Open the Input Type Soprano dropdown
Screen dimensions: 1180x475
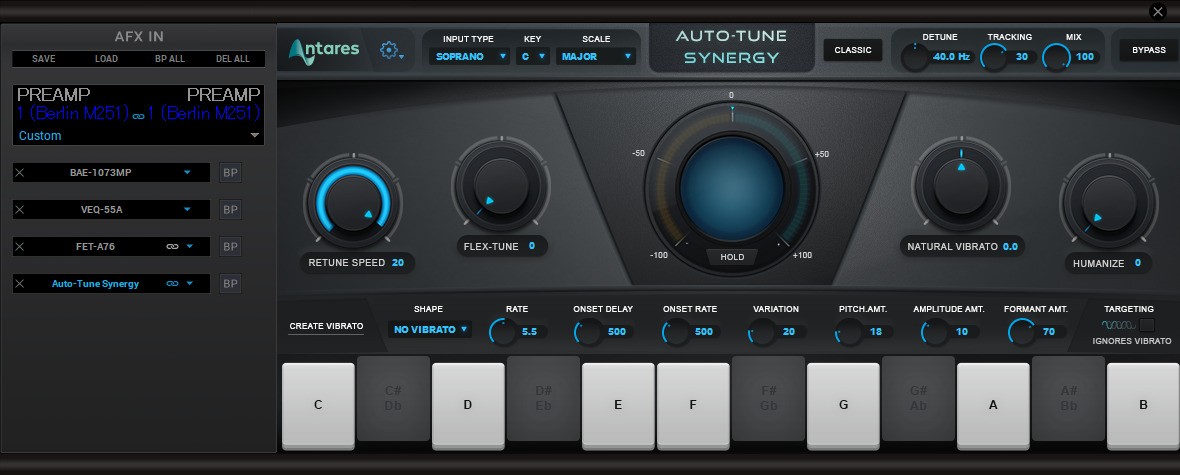(469, 56)
